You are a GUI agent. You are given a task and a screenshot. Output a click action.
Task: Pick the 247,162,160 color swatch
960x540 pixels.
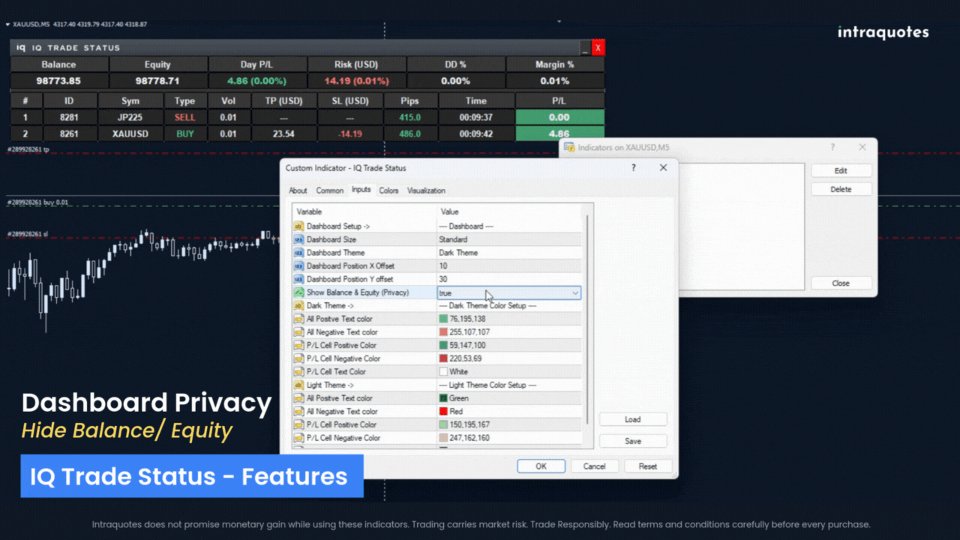coord(443,438)
